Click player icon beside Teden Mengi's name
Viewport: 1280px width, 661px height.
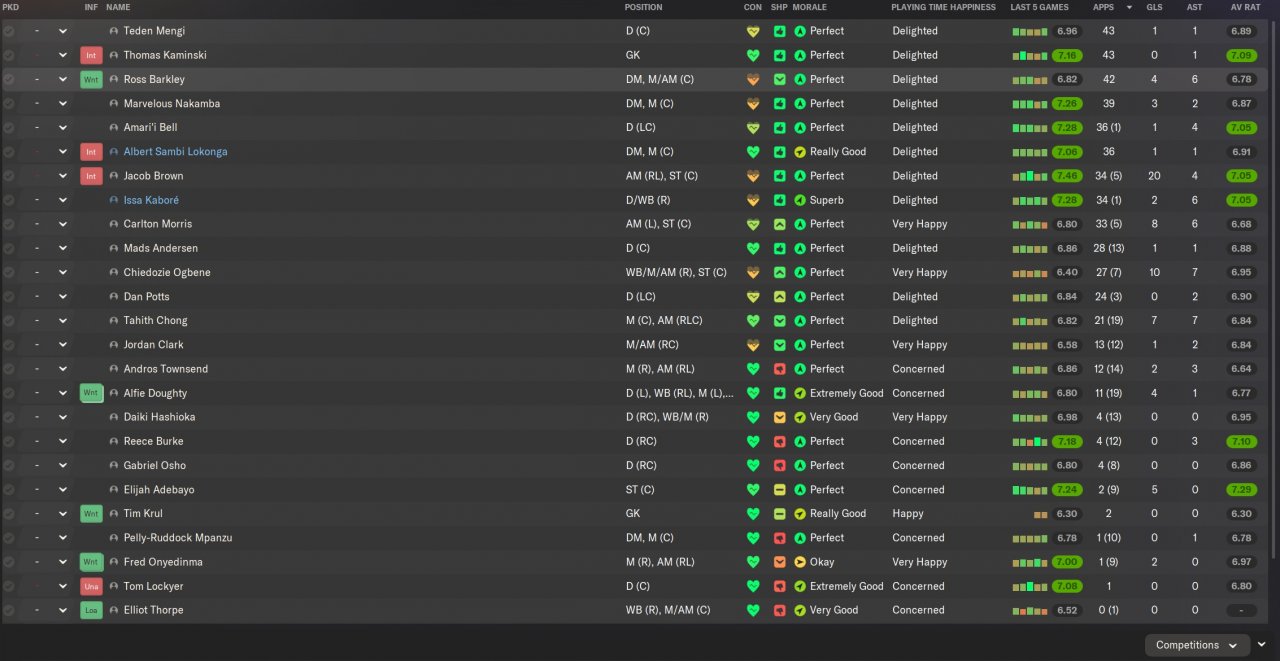(x=113, y=31)
